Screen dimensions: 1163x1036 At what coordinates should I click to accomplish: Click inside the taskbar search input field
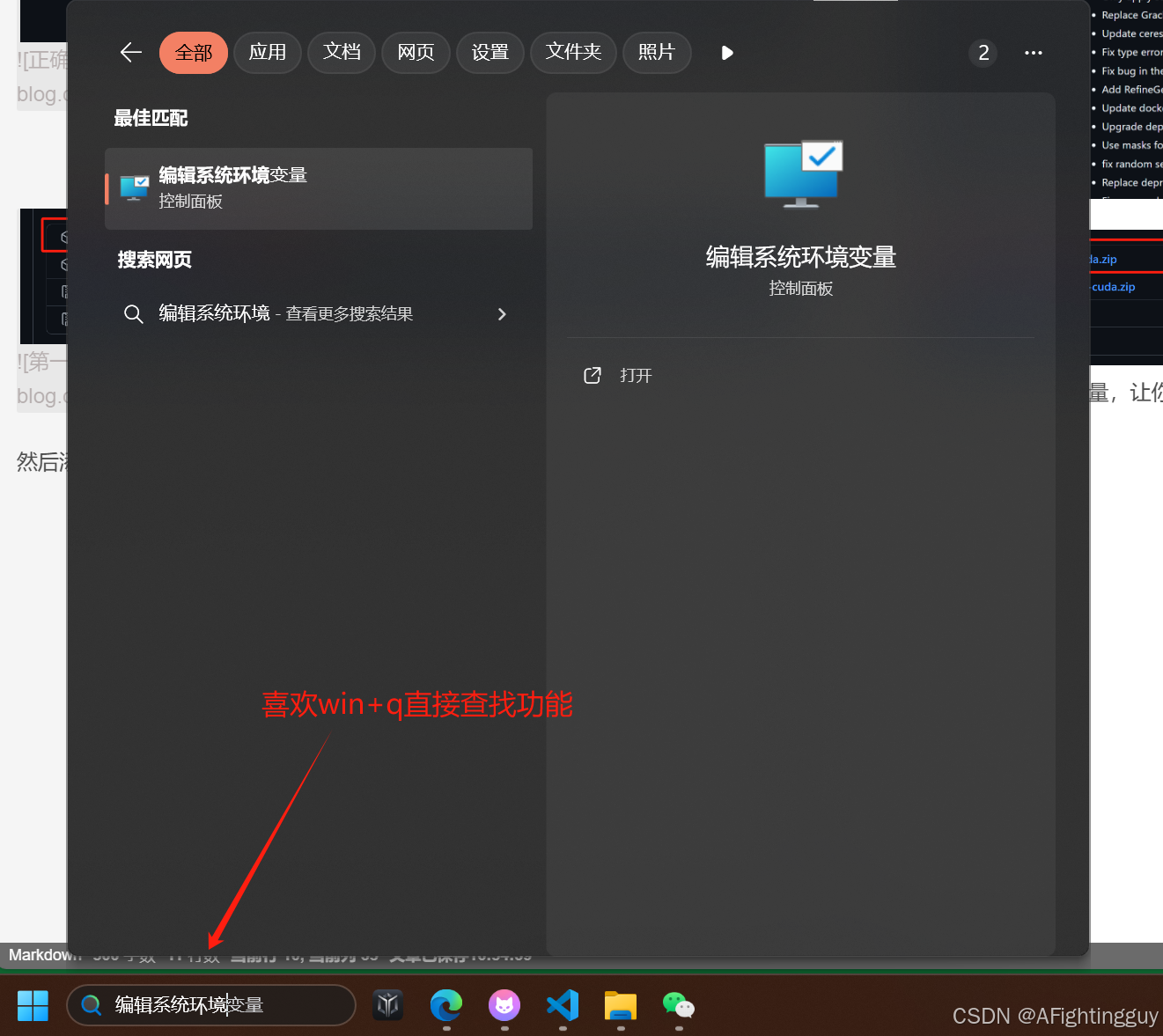[211, 1004]
